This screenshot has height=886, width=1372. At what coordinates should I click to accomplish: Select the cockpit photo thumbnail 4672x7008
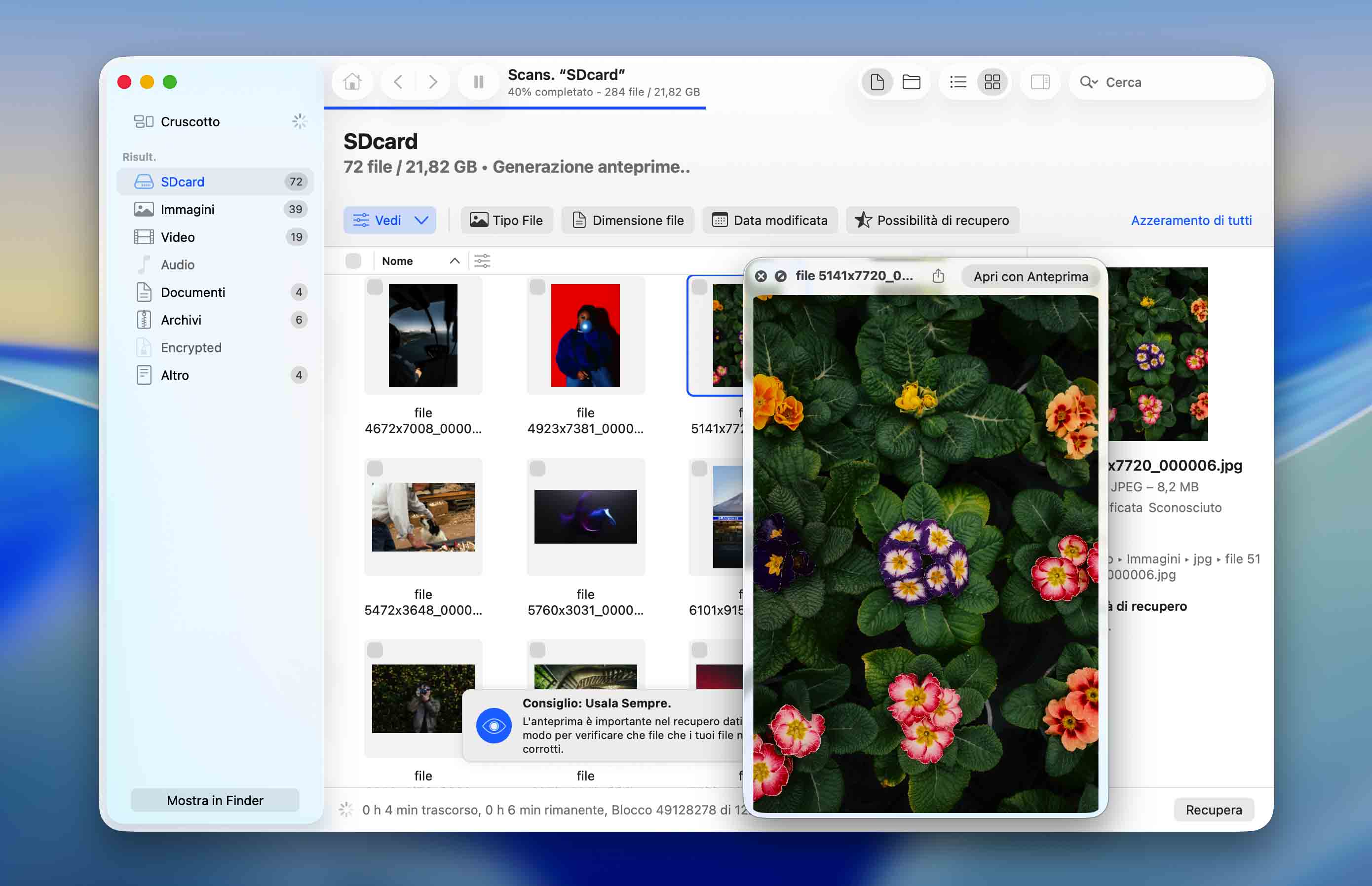(423, 335)
